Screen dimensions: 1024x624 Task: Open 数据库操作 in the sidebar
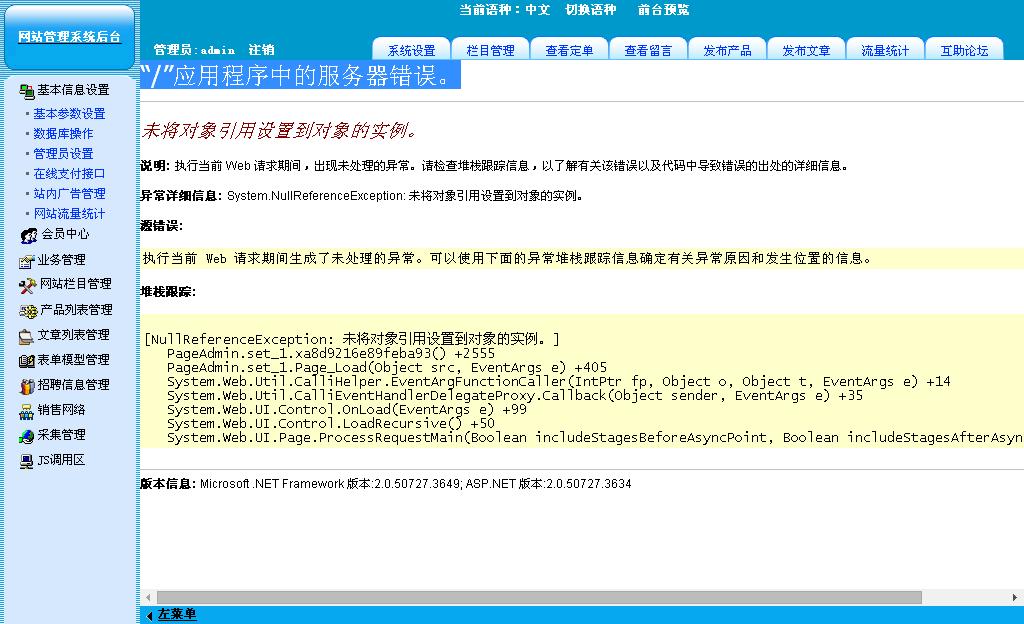pyautogui.click(x=63, y=134)
